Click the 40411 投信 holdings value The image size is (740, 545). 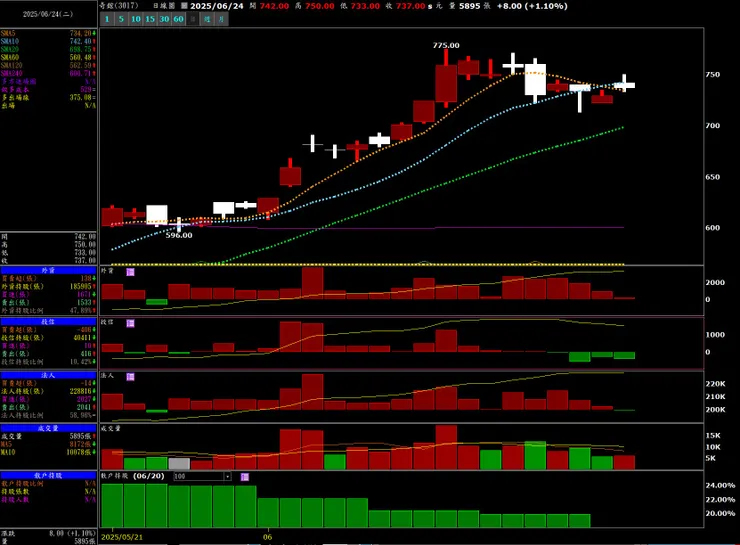coord(82,338)
